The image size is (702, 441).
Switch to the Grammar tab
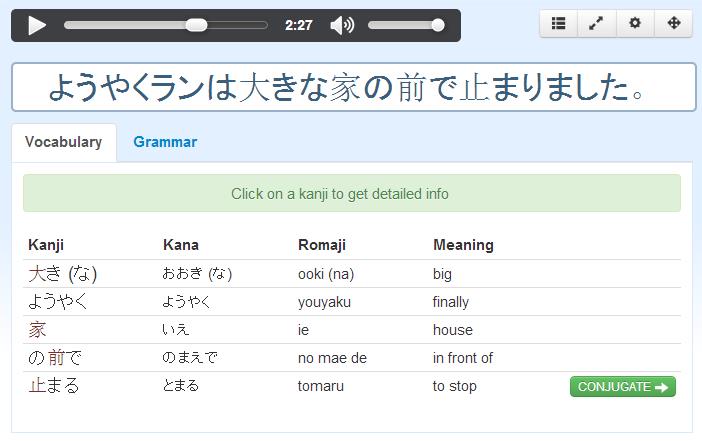point(165,142)
